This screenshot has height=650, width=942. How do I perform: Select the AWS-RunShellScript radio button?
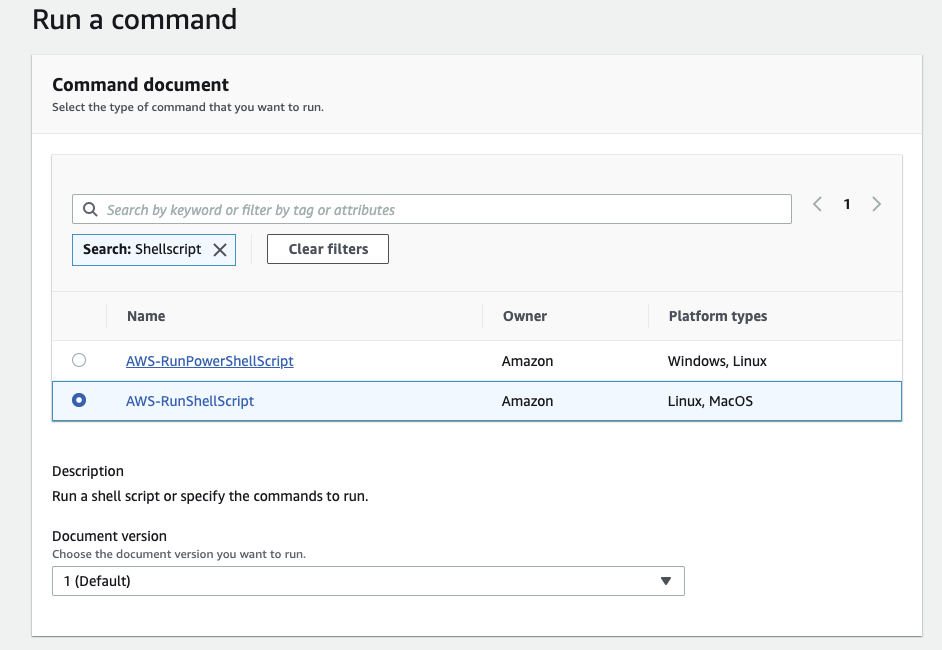pyautogui.click(x=79, y=400)
